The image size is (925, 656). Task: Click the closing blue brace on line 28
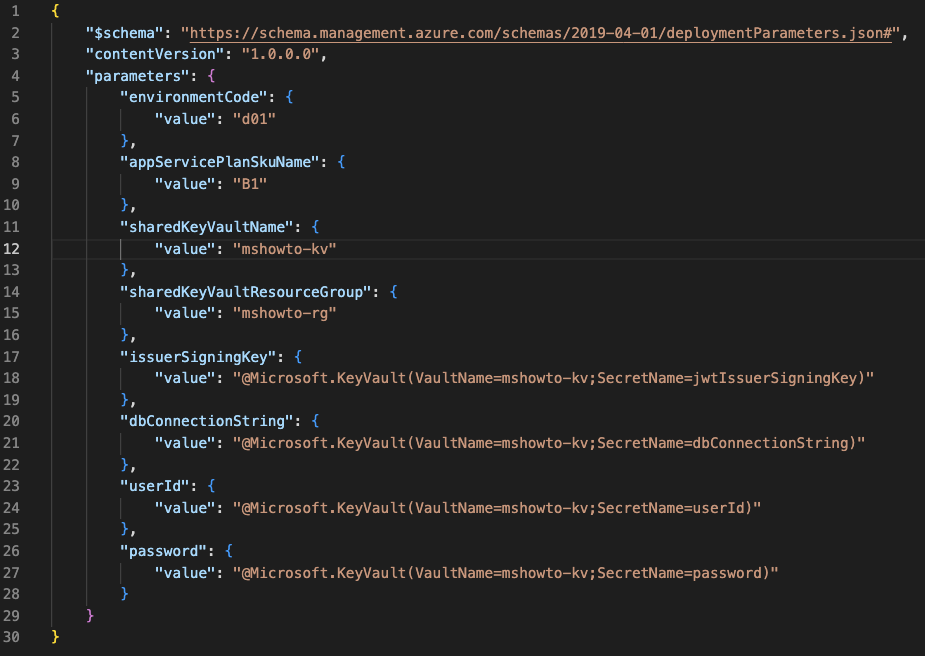tap(124, 594)
